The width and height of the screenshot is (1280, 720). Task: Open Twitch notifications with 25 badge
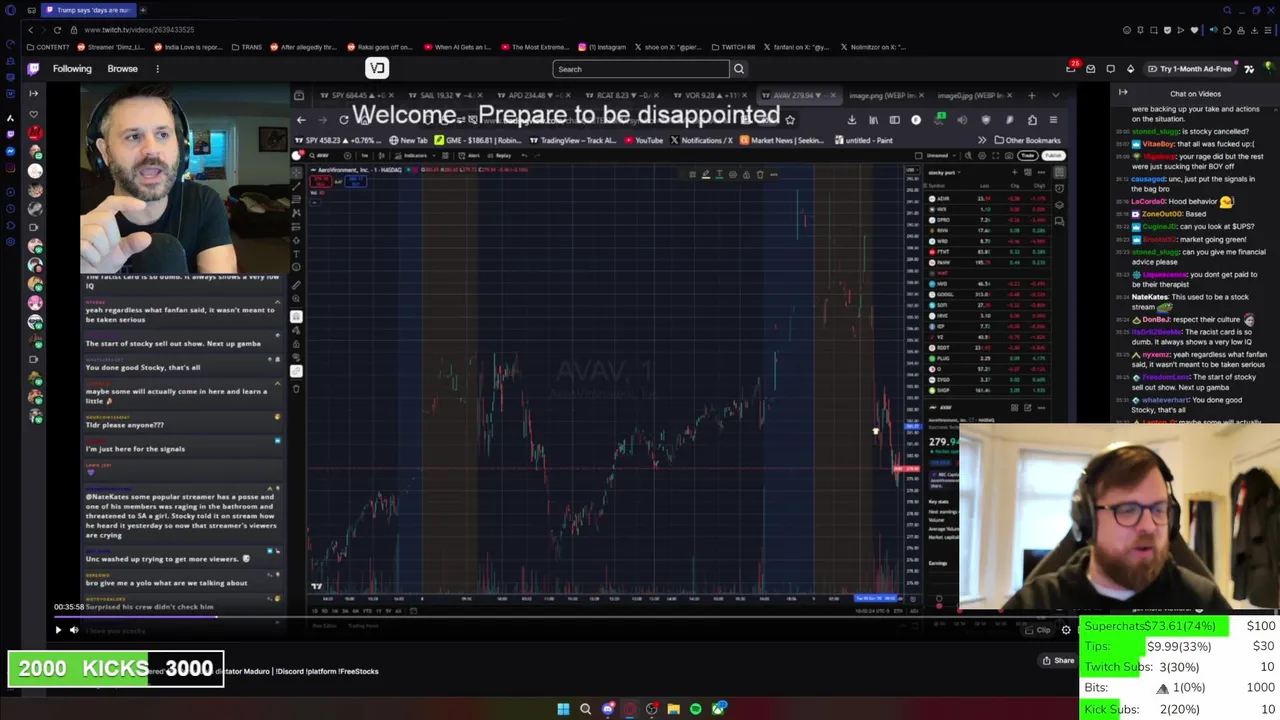coord(1072,68)
